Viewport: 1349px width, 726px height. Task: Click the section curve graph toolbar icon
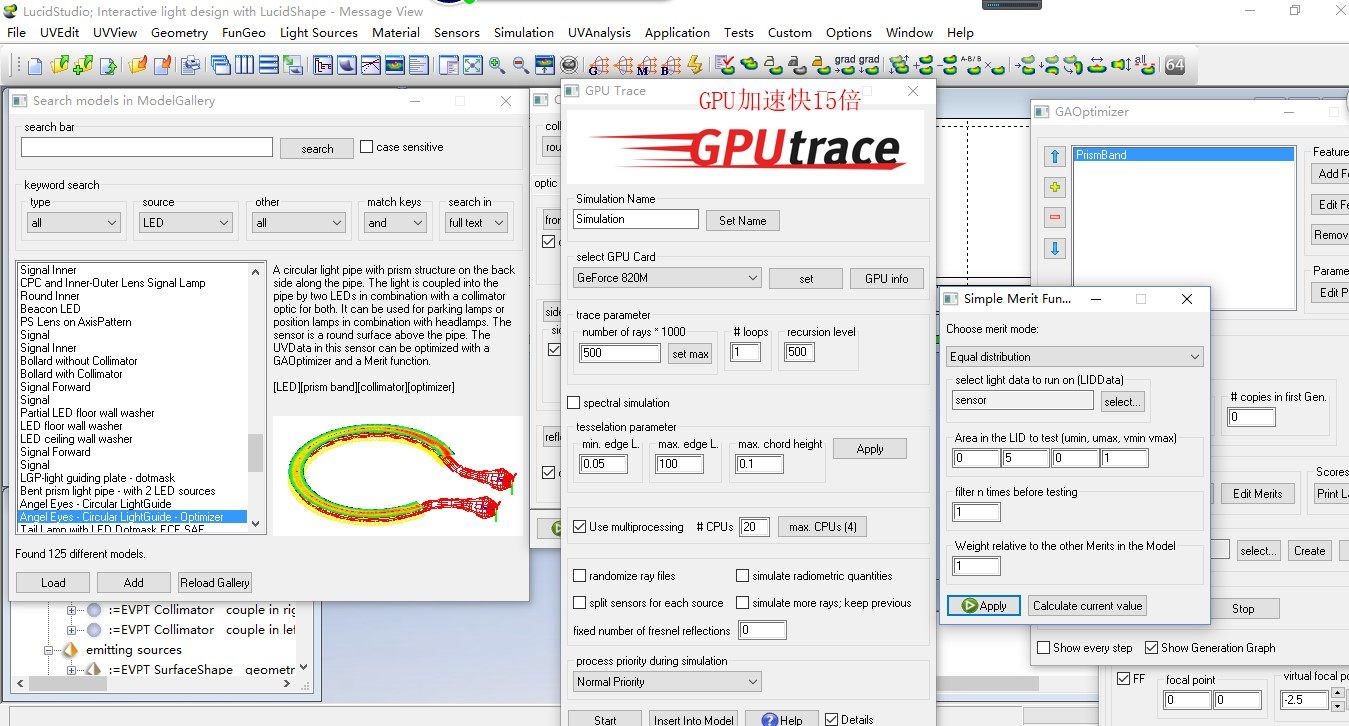click(371, 66)
